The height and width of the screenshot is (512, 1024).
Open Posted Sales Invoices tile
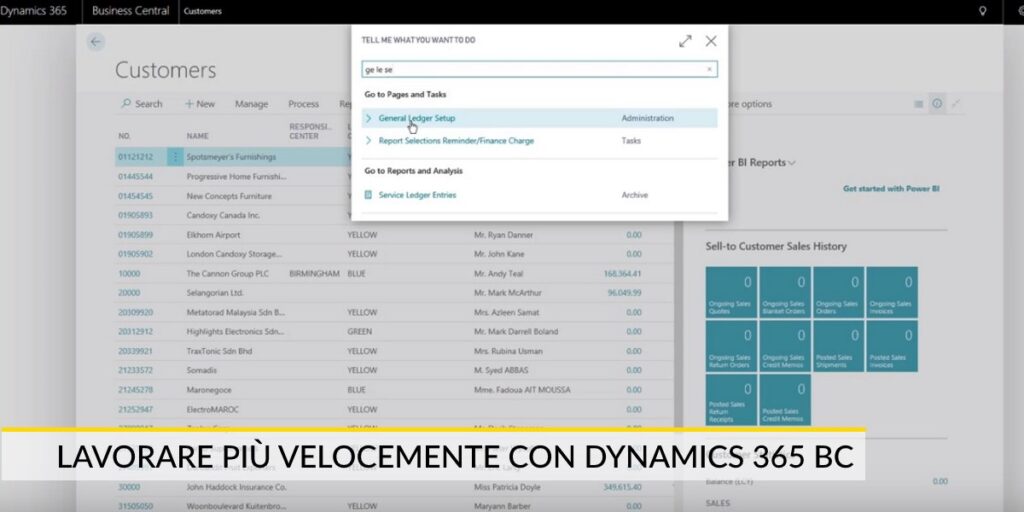click(892, 346)
